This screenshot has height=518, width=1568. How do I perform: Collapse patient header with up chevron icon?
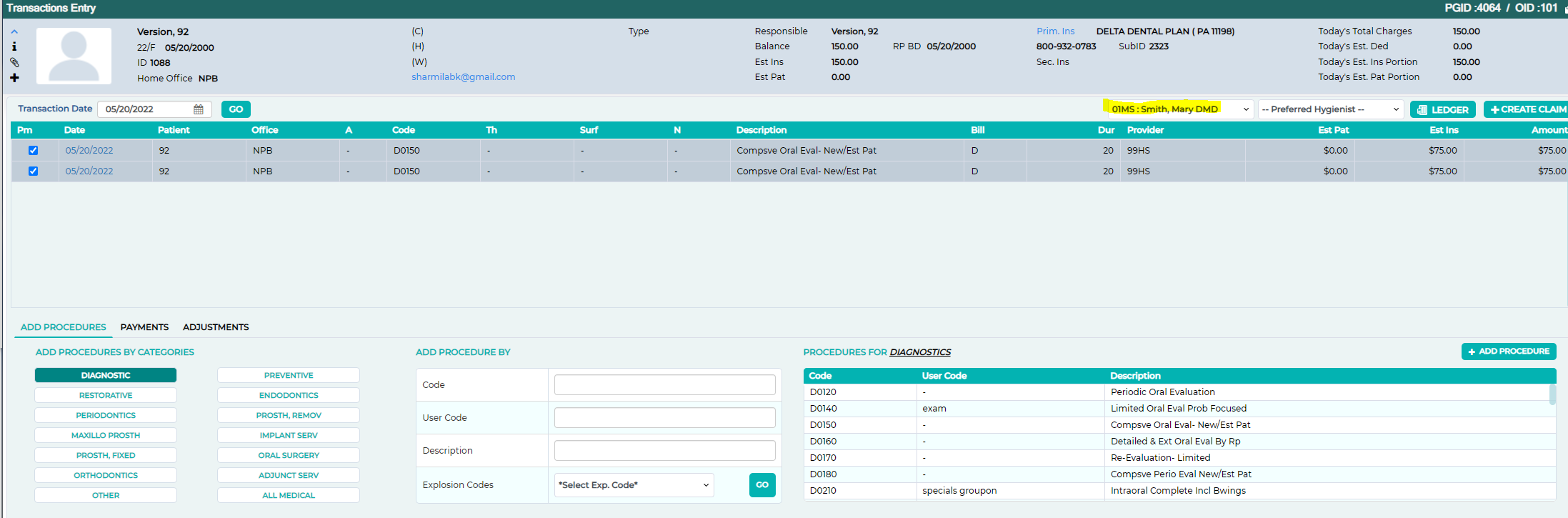14,31
